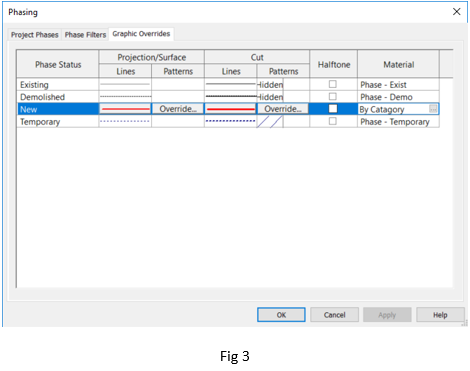Open Help for Phasing

(x=440, y=315)
